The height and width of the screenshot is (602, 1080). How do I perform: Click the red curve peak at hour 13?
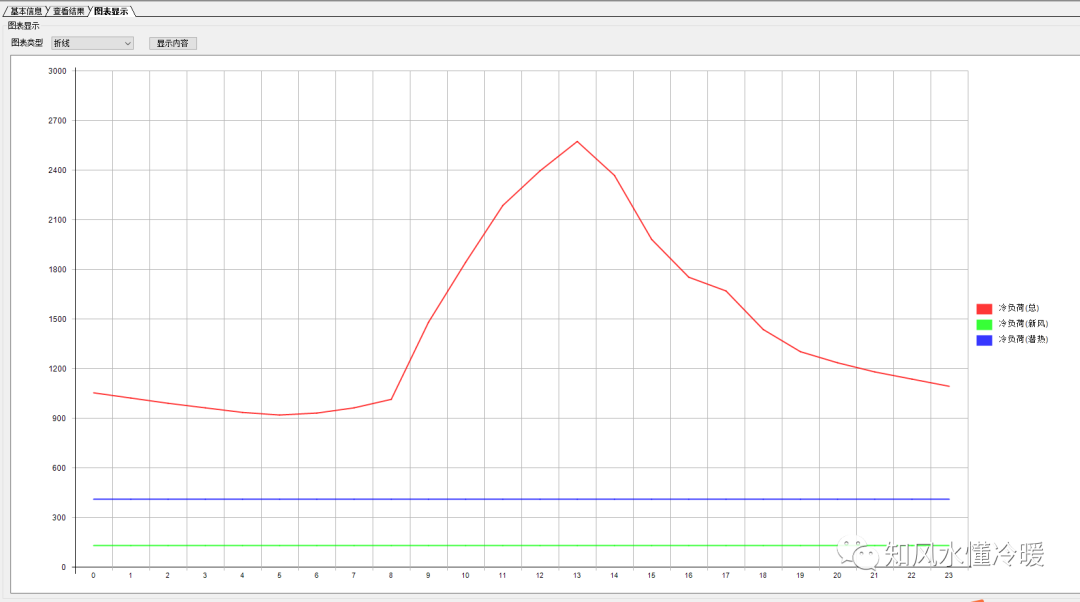click(x=577, y=142)
